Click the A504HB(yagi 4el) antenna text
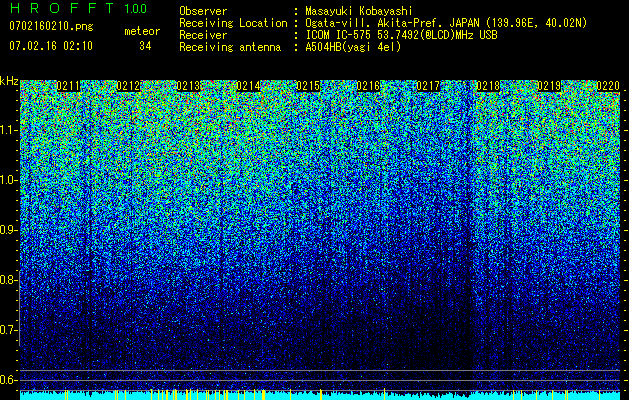This screenshot has height=400, width=629. [353, 47]
